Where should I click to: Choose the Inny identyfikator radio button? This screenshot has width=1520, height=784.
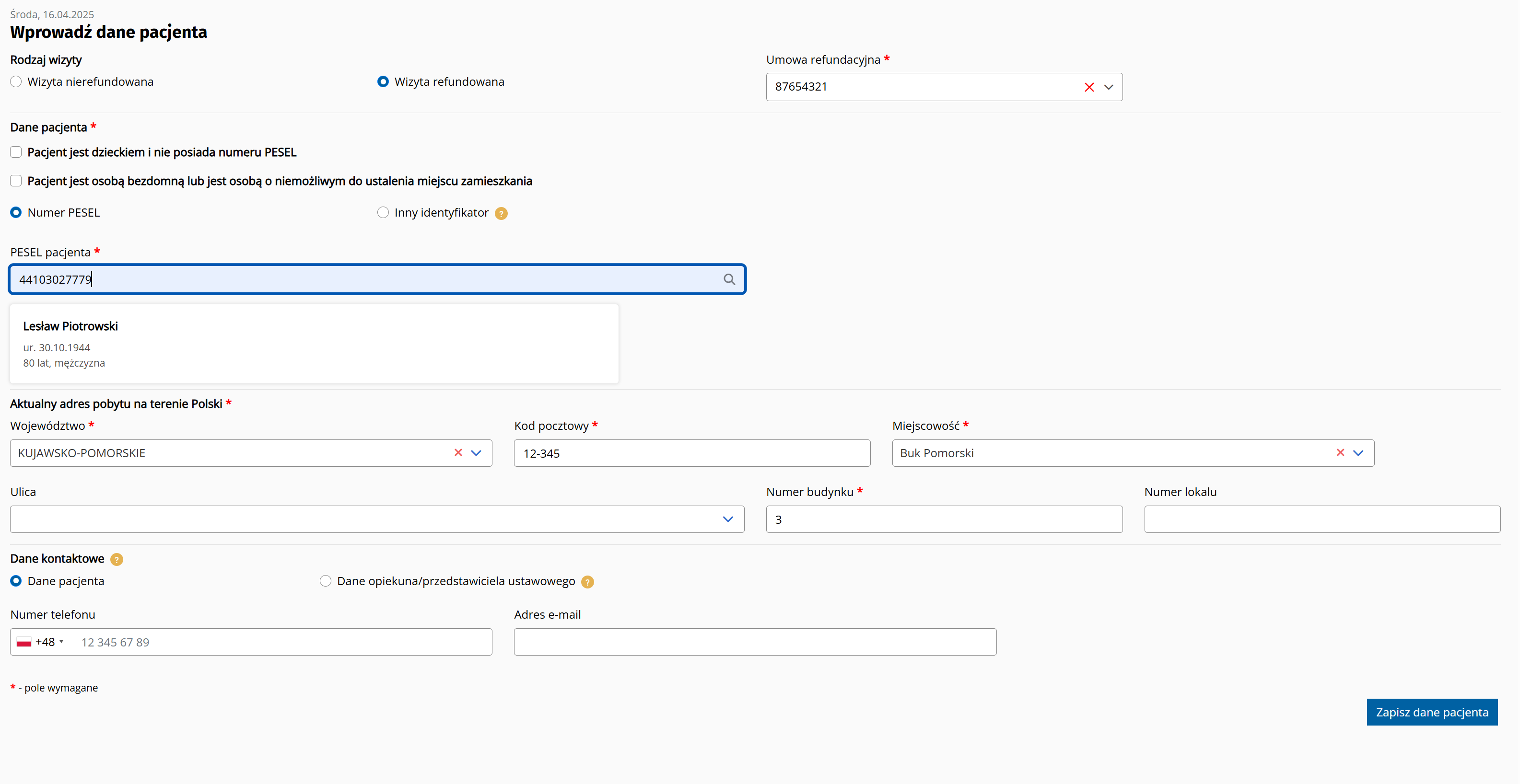tap(383, 212)
